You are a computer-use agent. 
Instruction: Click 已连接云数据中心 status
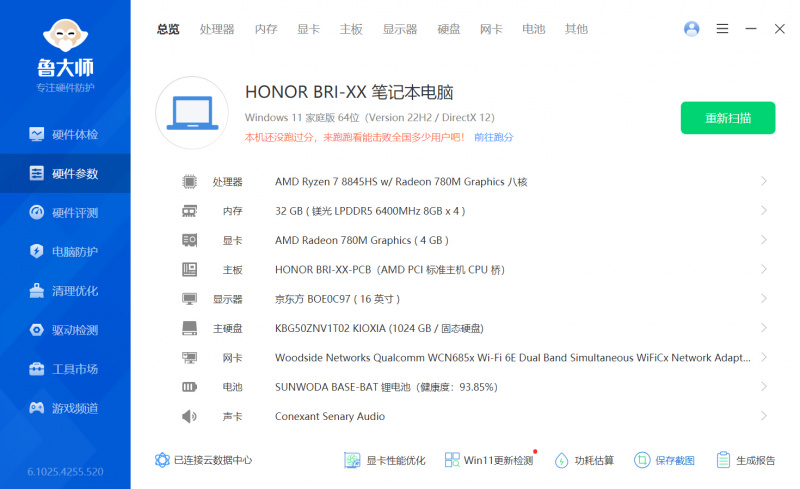coord(203,460)
